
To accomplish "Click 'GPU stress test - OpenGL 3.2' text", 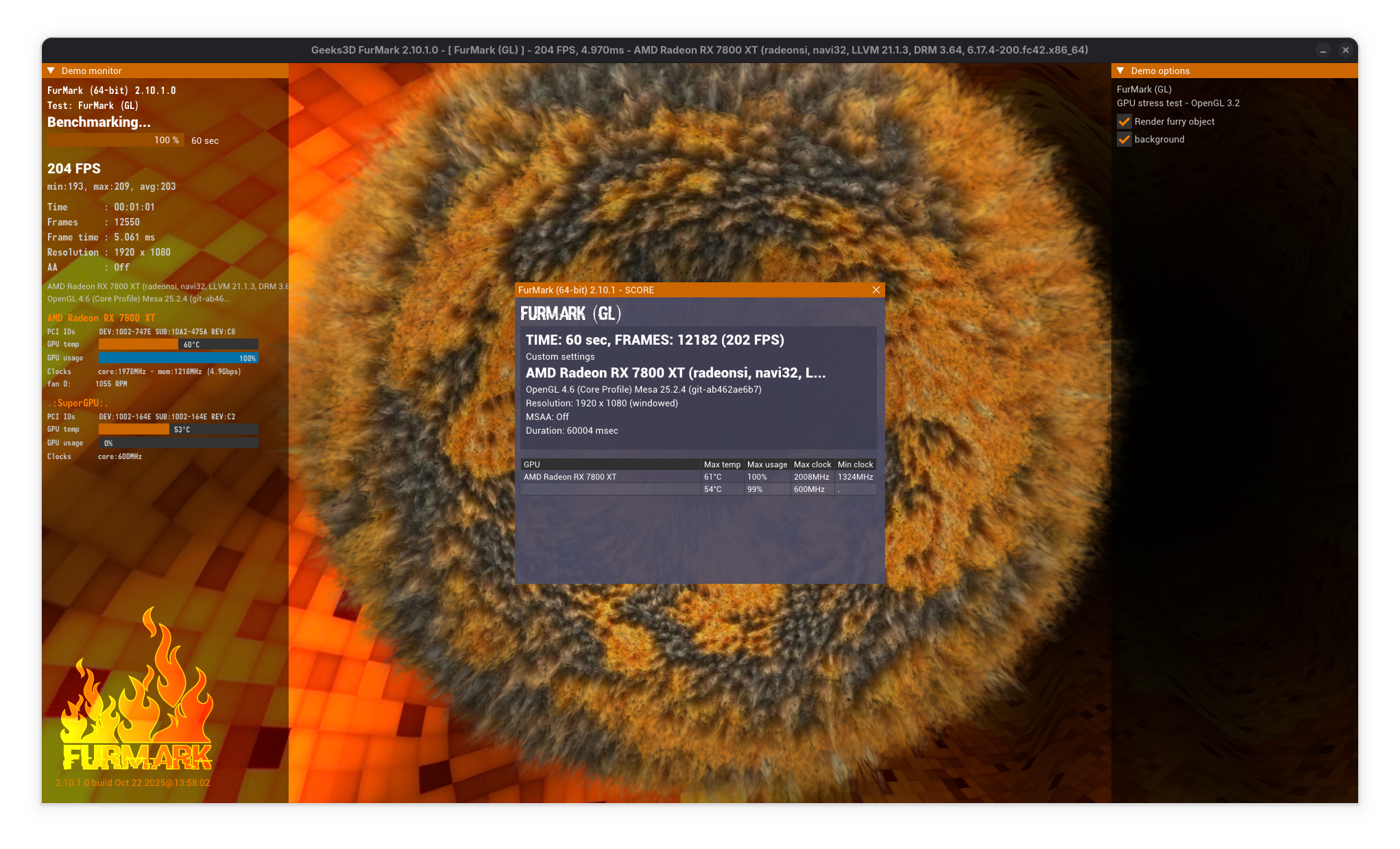I will coord(1178,103).
